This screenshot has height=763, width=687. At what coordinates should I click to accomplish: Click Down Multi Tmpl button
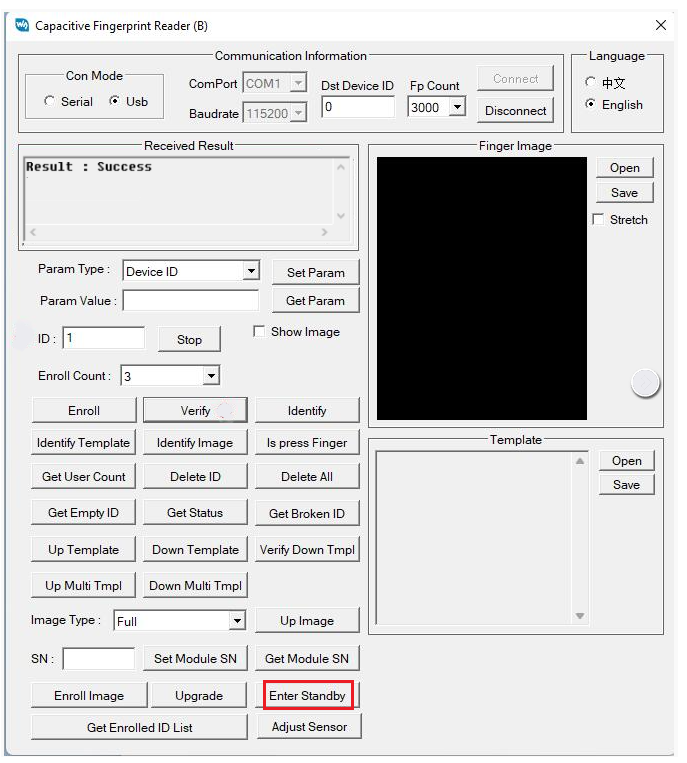click(x=195, y=585)
